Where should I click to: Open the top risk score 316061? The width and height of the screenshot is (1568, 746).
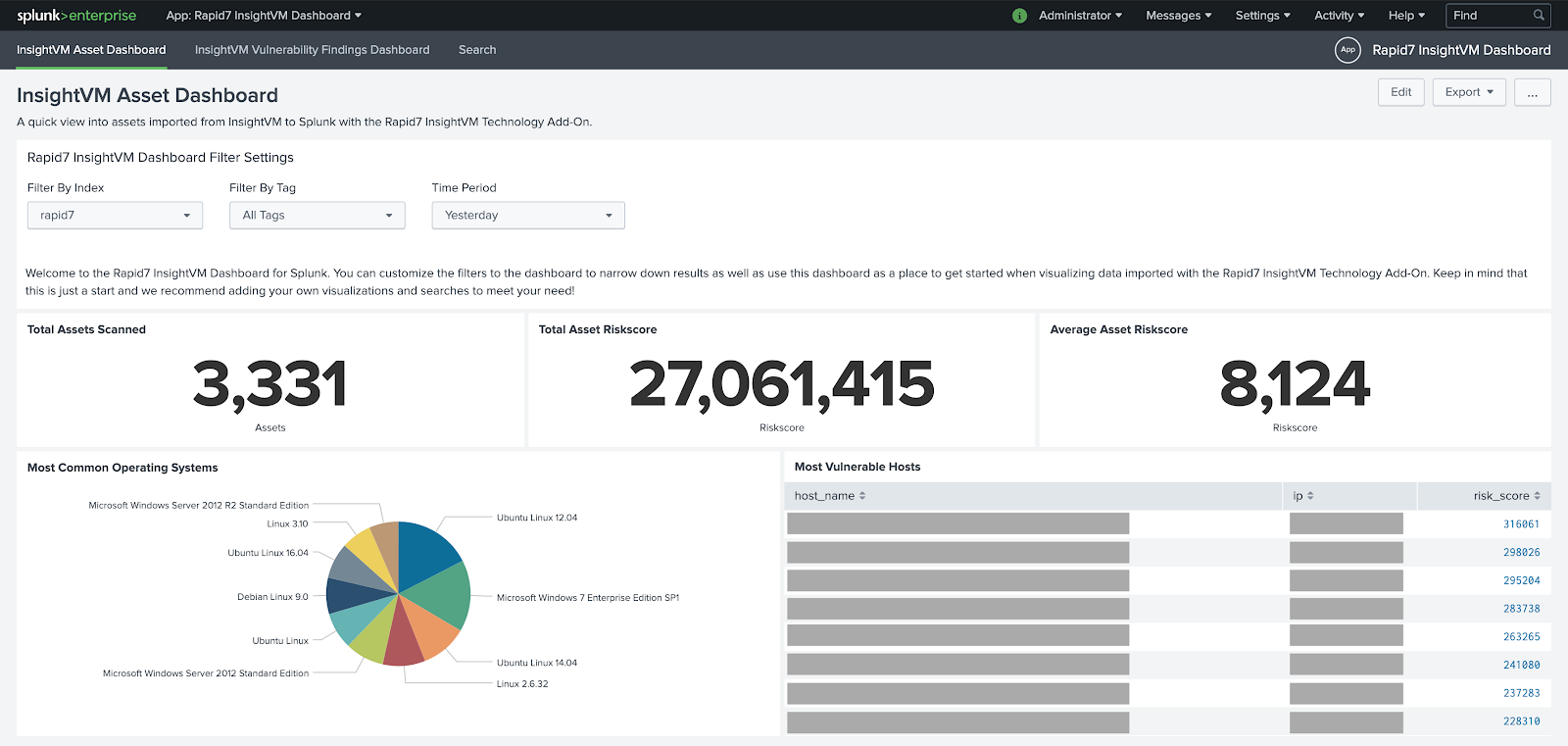click(1521, 524)
